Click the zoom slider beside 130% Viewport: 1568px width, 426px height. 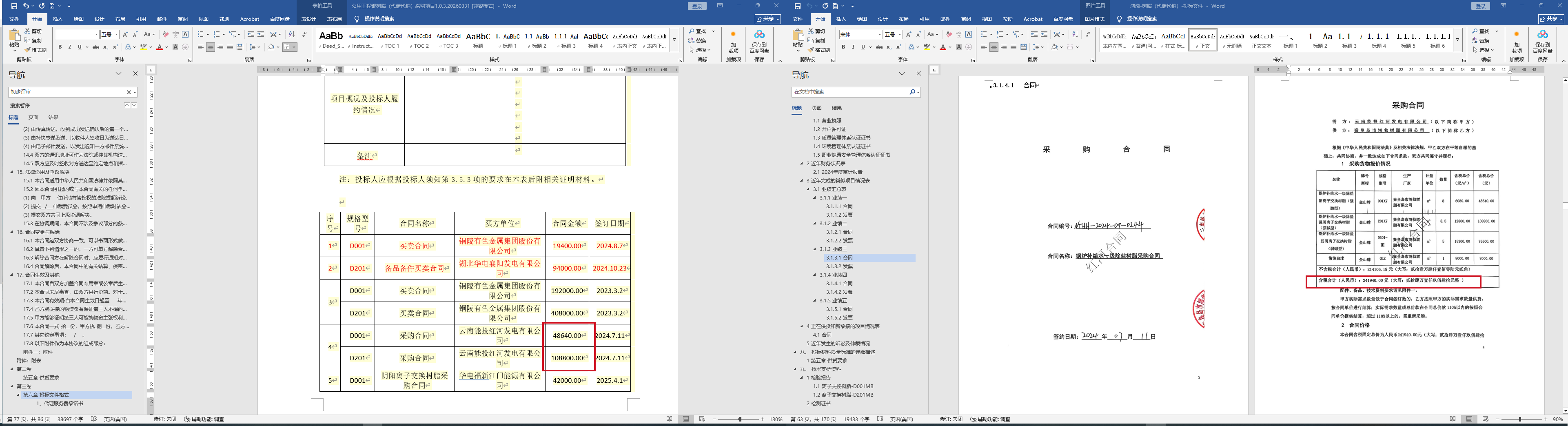(740, 419)
